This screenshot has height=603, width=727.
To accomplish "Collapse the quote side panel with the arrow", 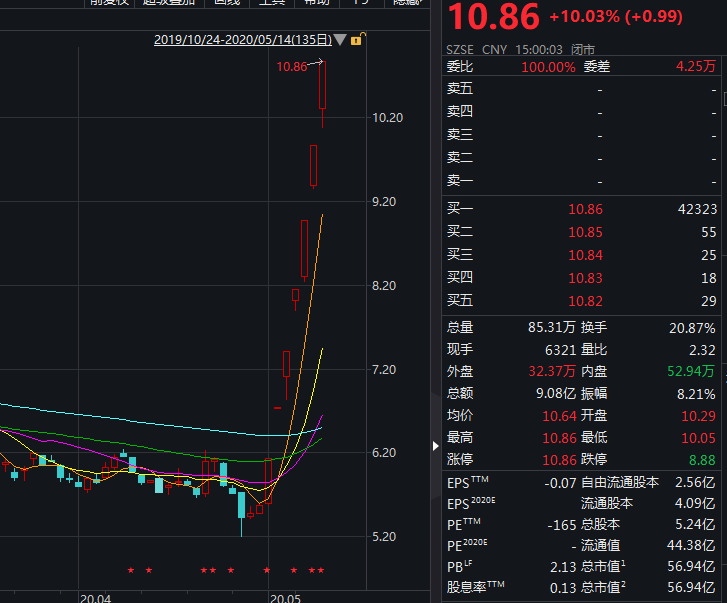I will pyautogui.click(x=435, y=446).
